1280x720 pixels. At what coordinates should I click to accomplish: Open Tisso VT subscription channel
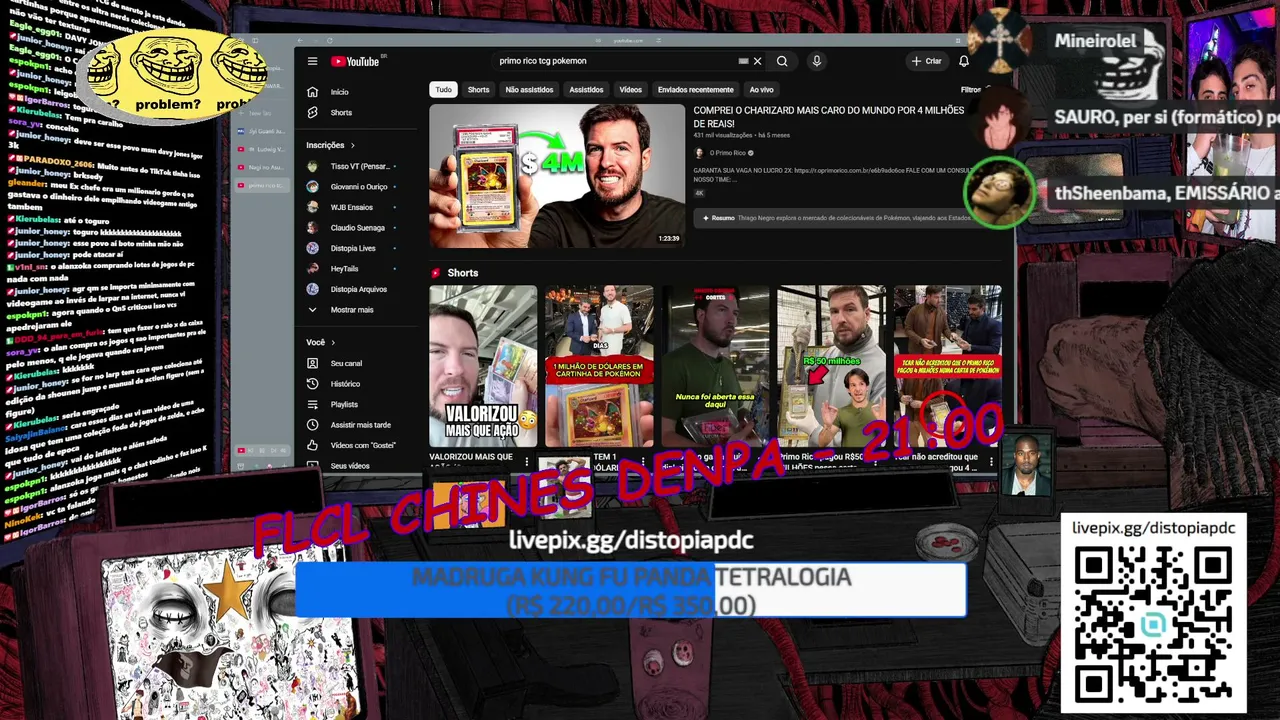coord(355,166)
